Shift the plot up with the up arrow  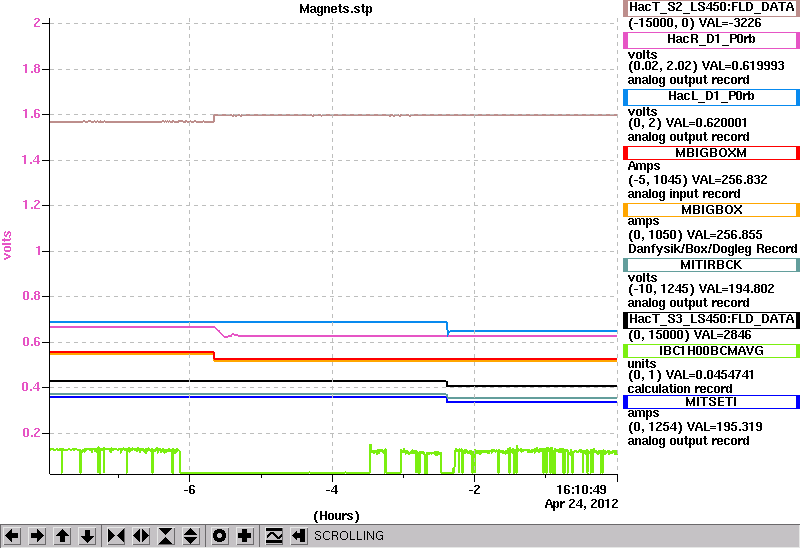[62, 536]
